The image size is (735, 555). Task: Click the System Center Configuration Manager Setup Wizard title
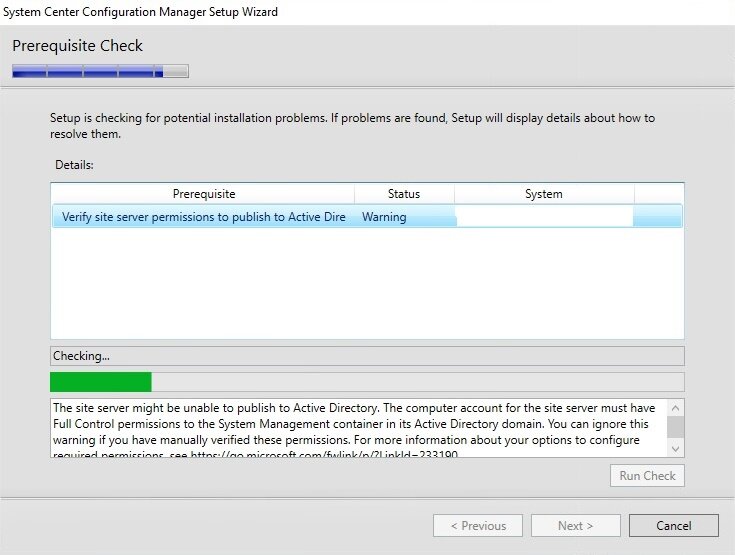(140, 12)
